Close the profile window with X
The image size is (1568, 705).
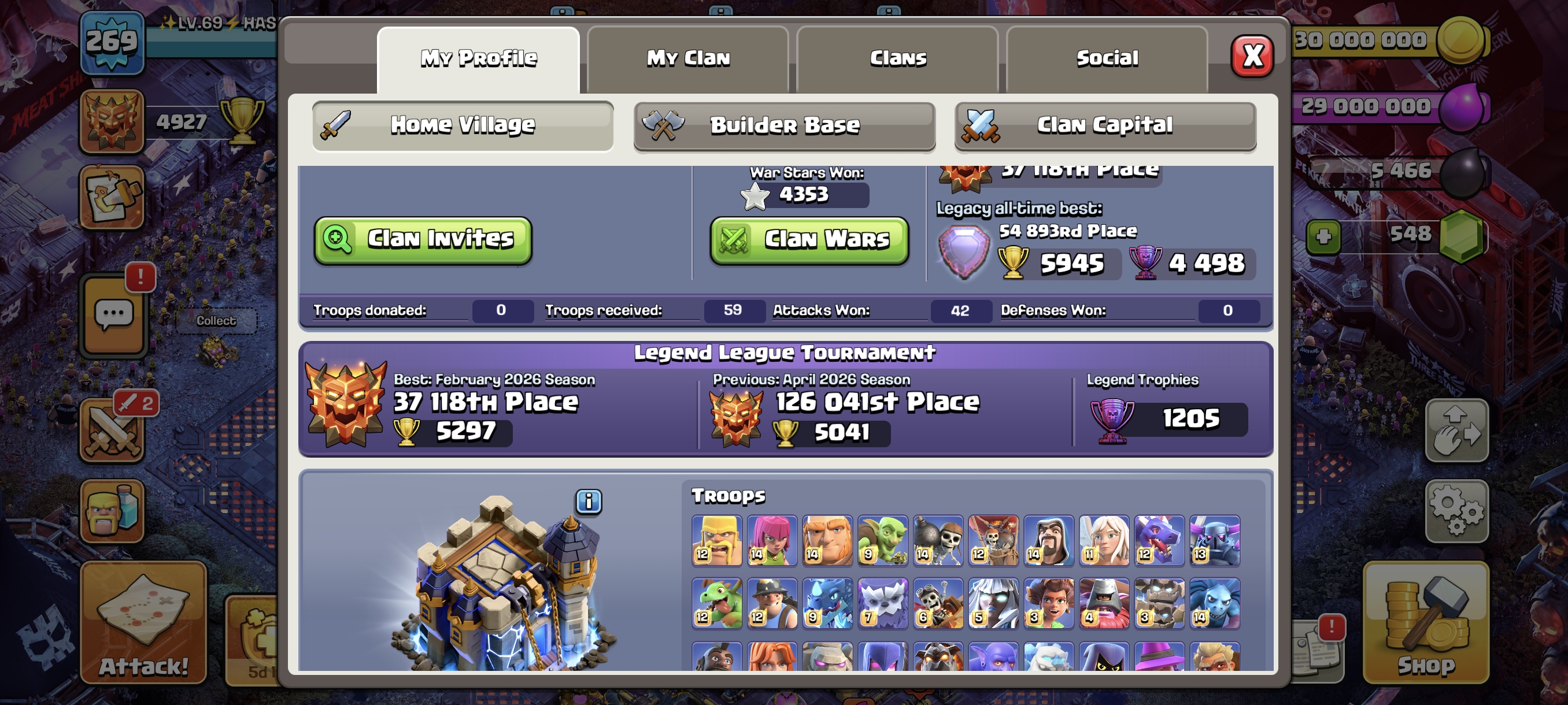click(x=1252, y=57)
